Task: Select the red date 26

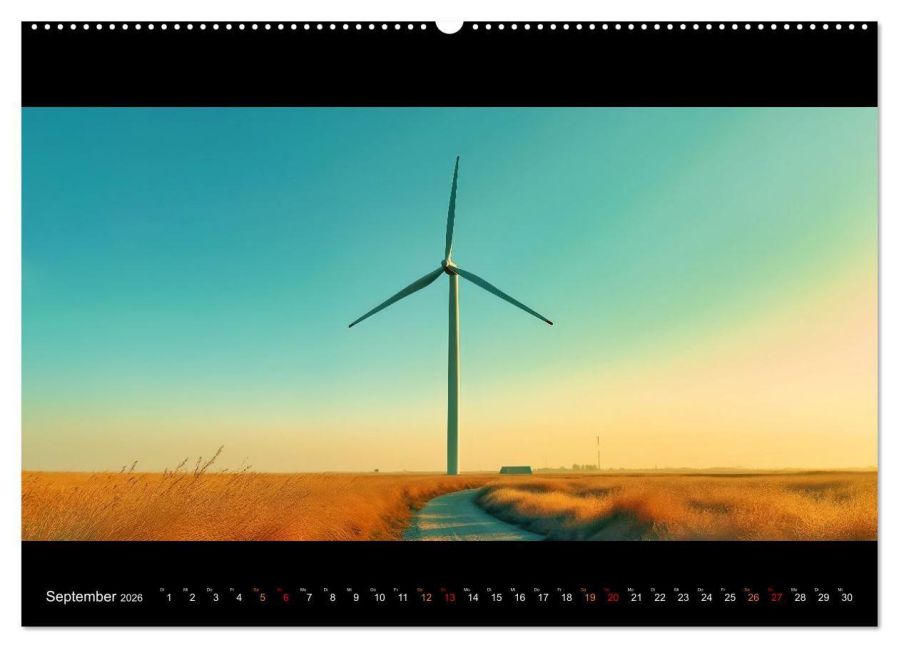Action: [753, 598]
